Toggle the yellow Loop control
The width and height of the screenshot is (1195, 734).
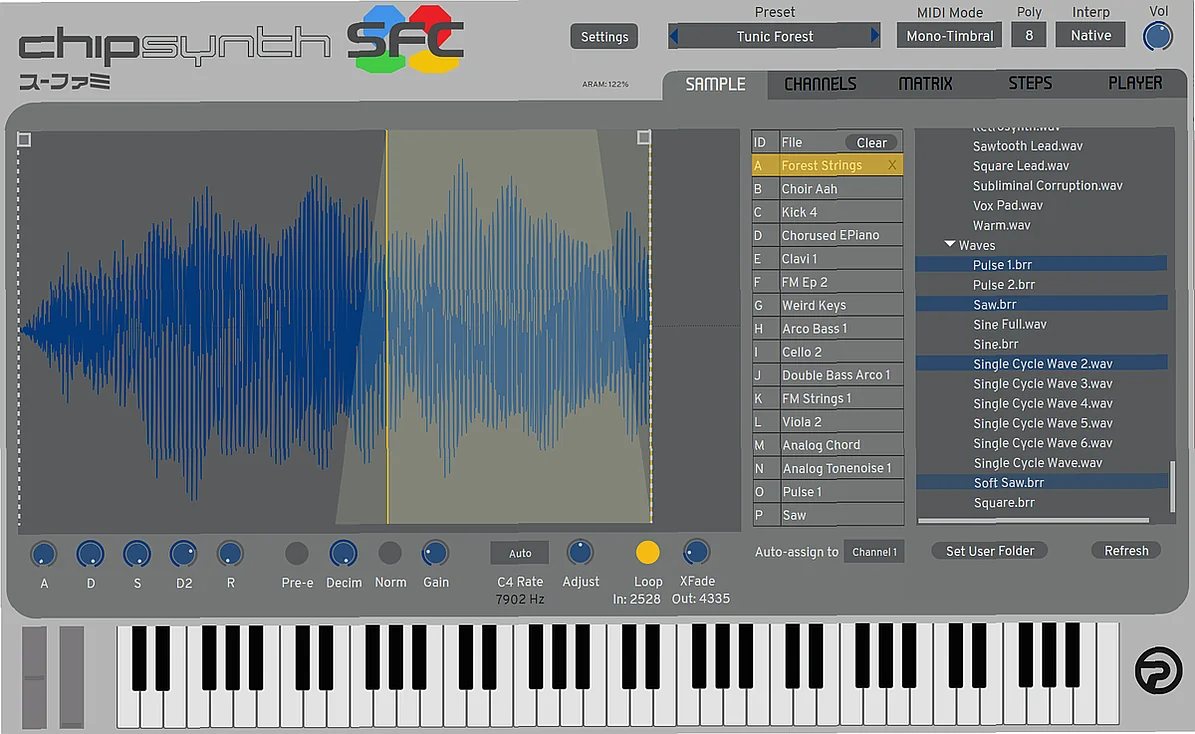(648, 551)
